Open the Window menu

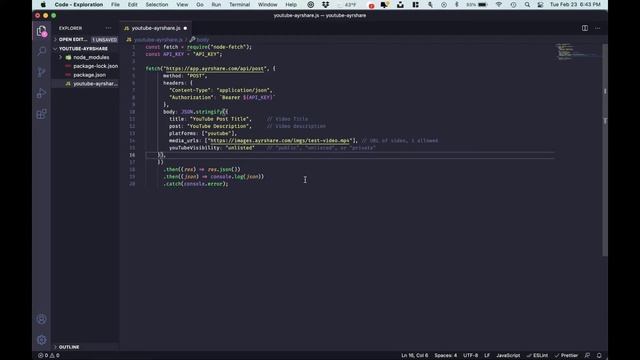[x=268, y=4]
